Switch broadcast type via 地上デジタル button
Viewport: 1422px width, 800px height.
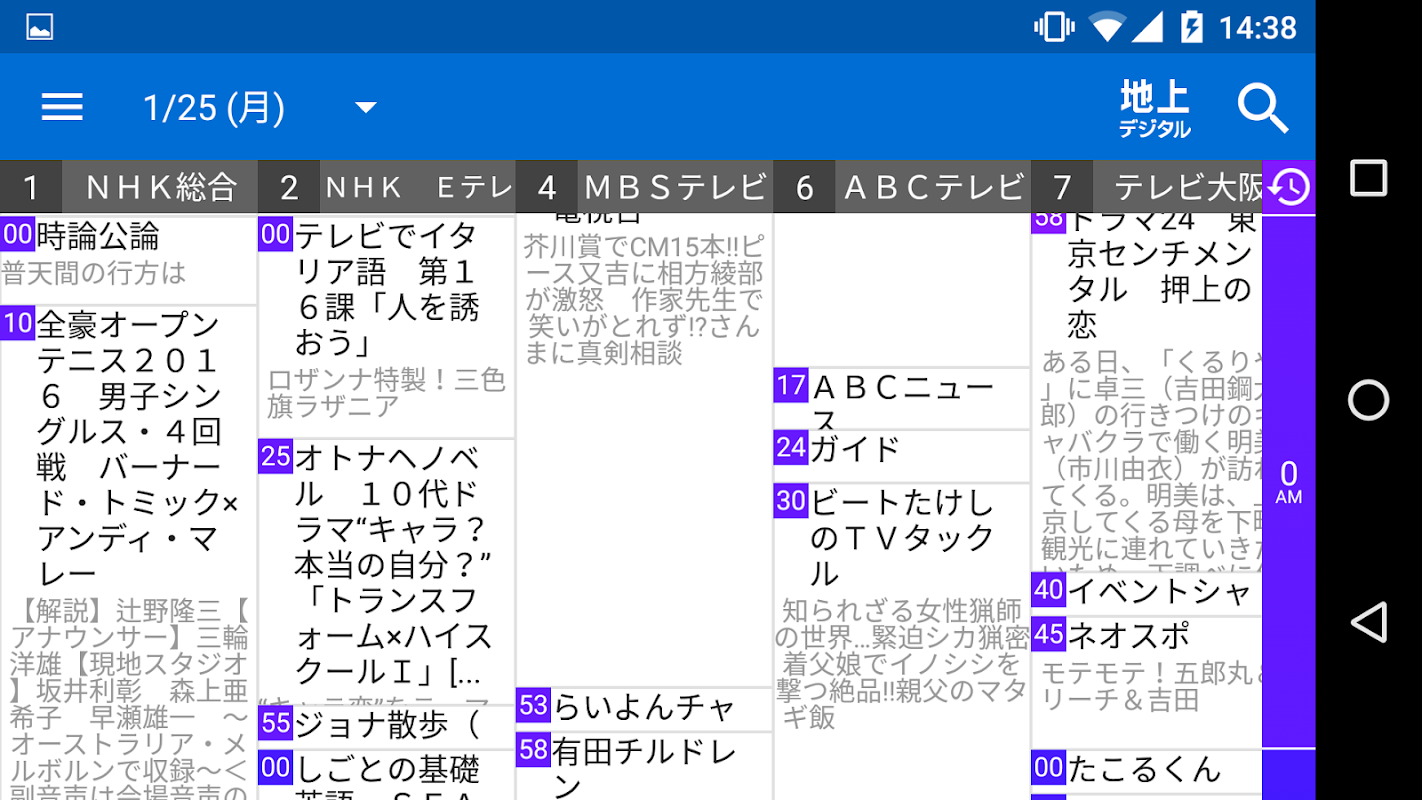click(1155, 110)
